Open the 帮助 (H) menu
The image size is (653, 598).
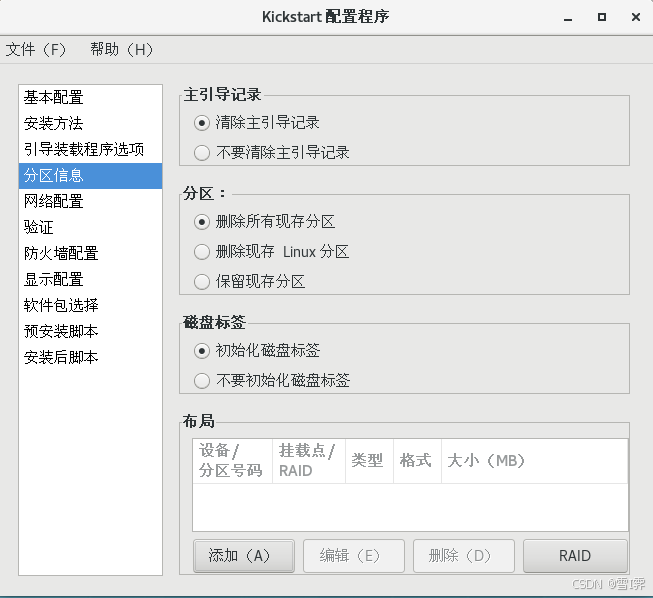(x=122, y=50)
